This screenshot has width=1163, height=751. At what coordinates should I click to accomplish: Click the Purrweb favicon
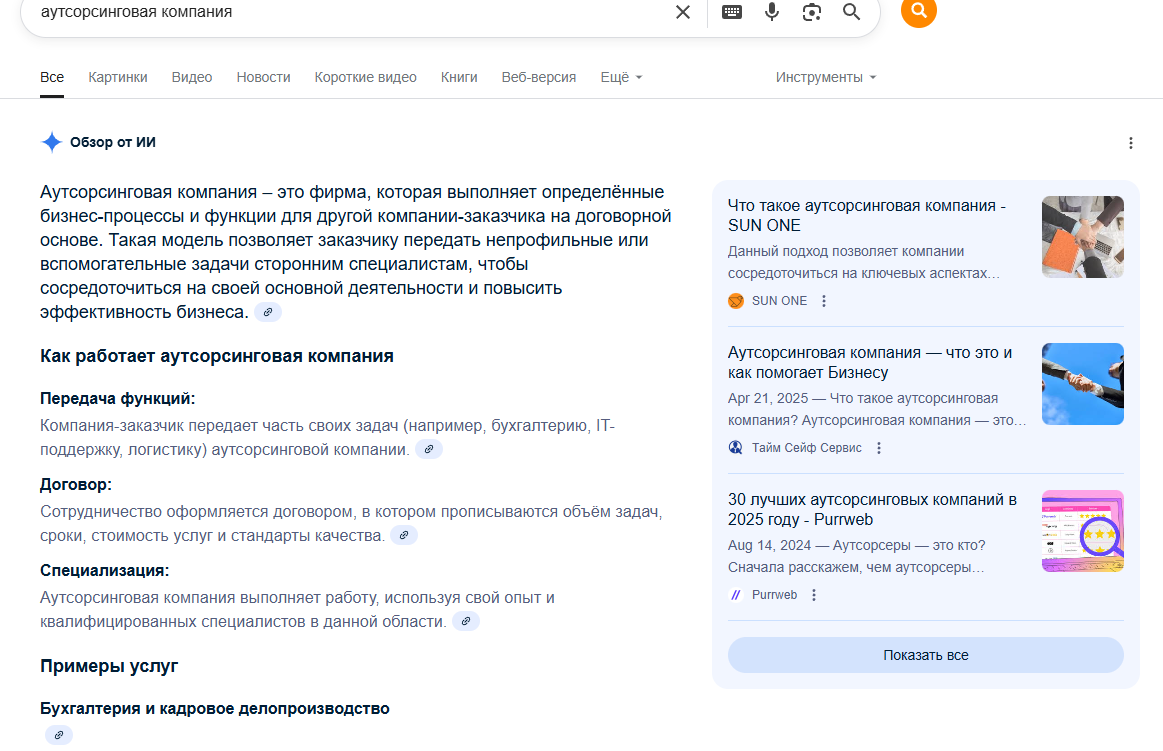(x=736, y=595)
